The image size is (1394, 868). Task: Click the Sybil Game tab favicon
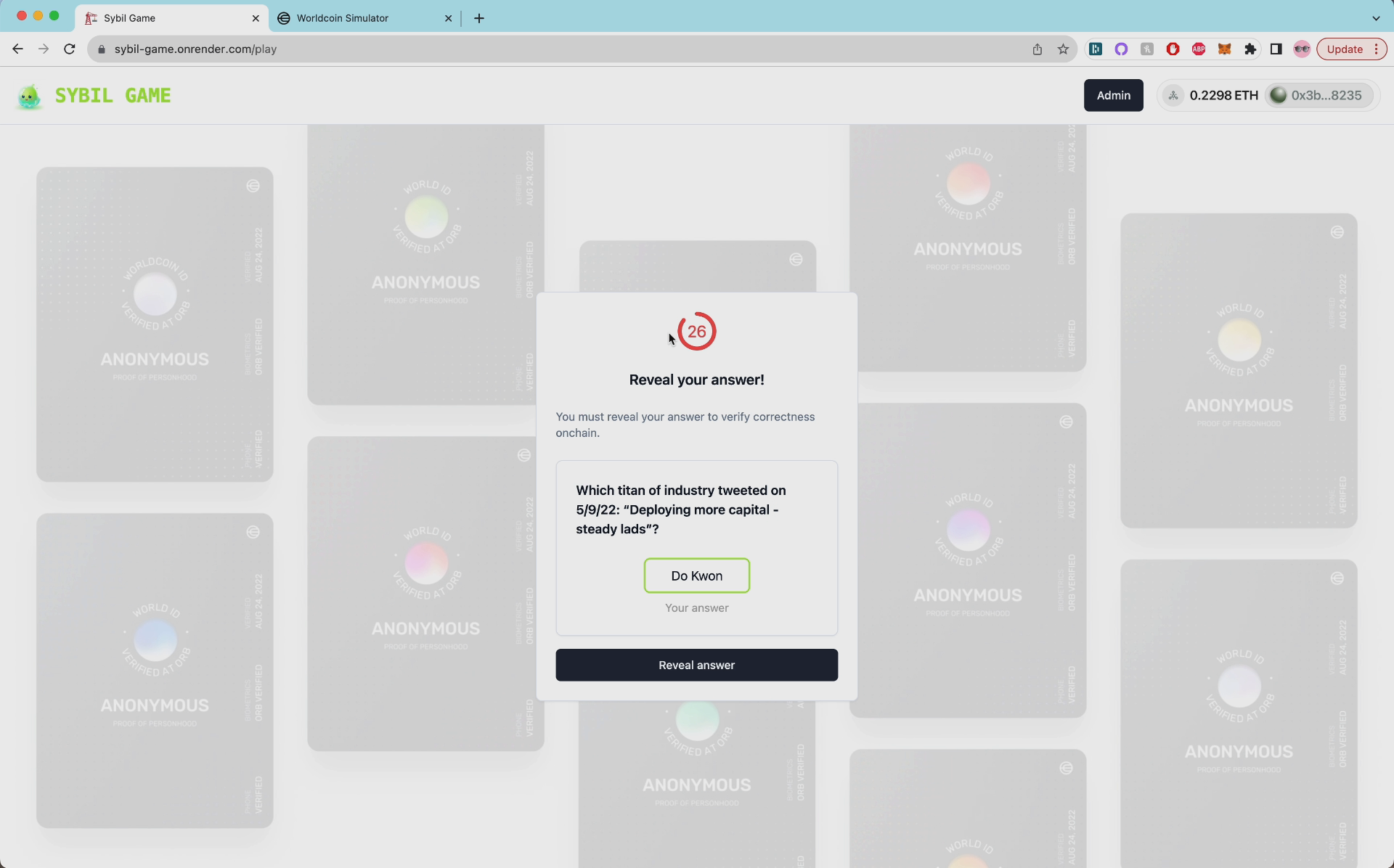point(91,18)
